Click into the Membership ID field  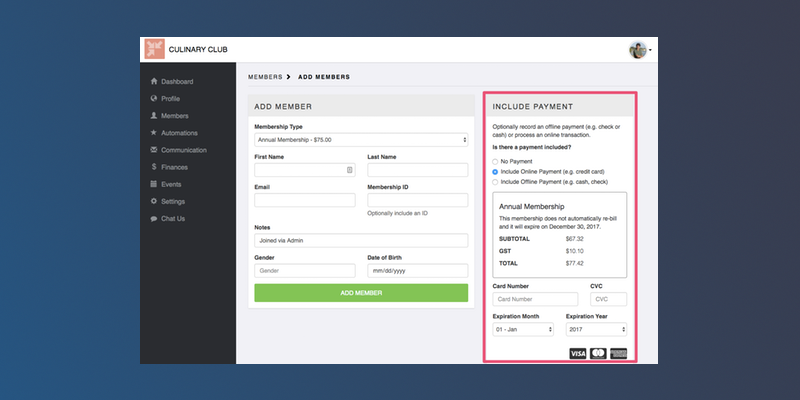pos(417,200)
